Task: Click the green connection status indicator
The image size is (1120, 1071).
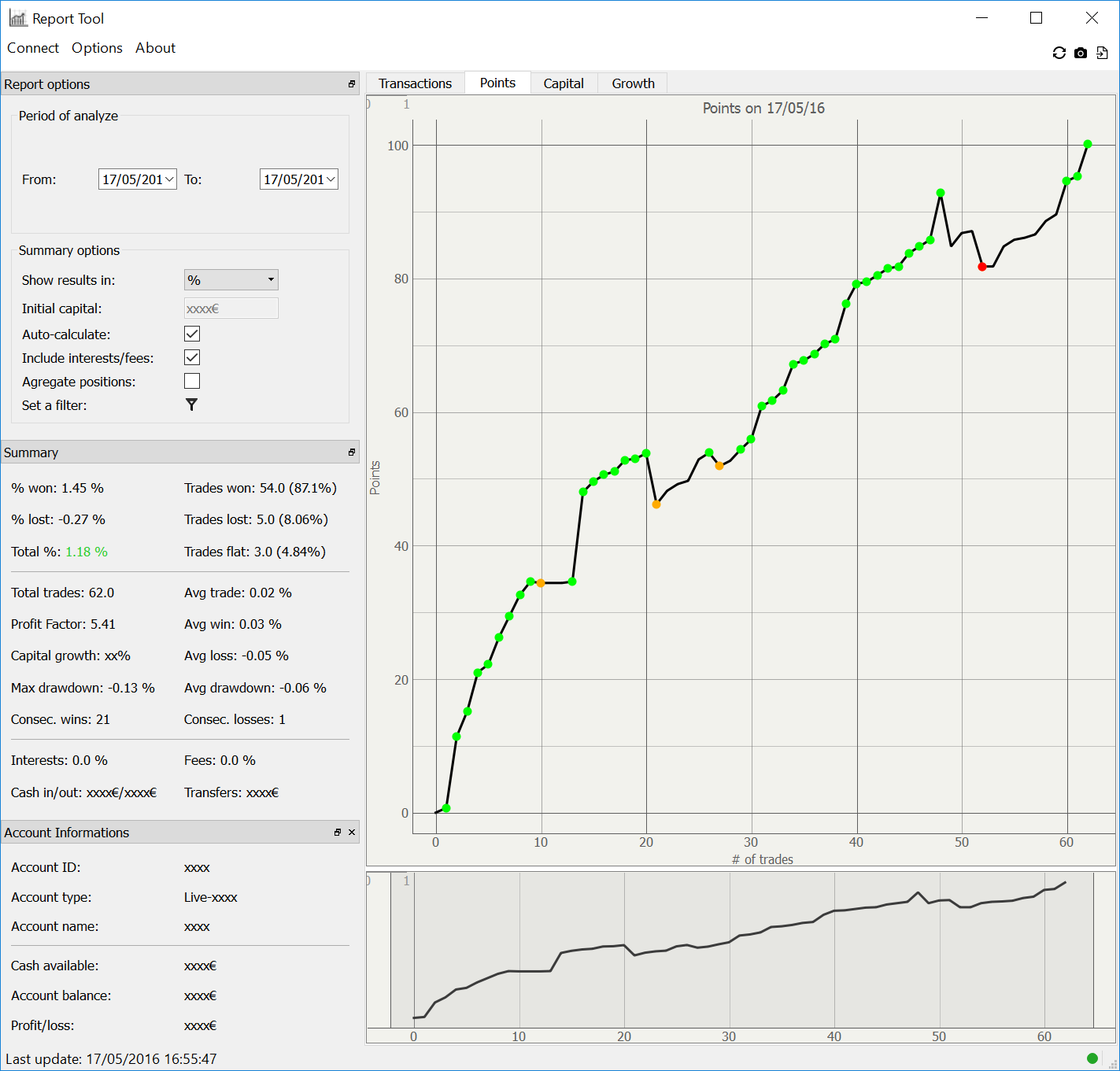Action: [x=1092, y=1058]
